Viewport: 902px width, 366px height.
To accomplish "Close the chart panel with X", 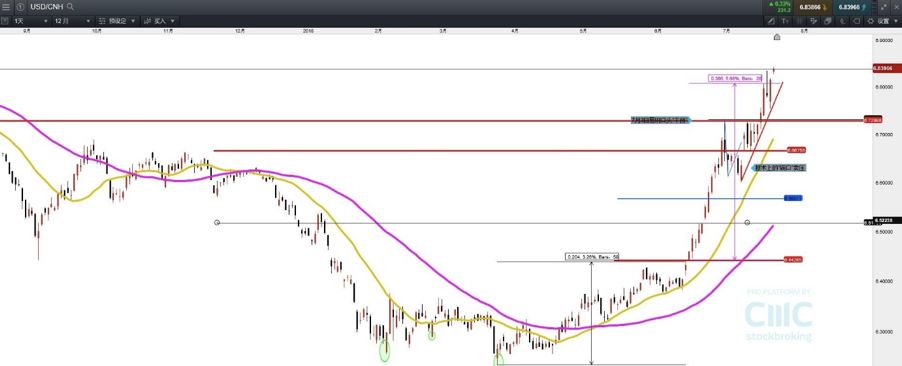I will tap(896, 7).
